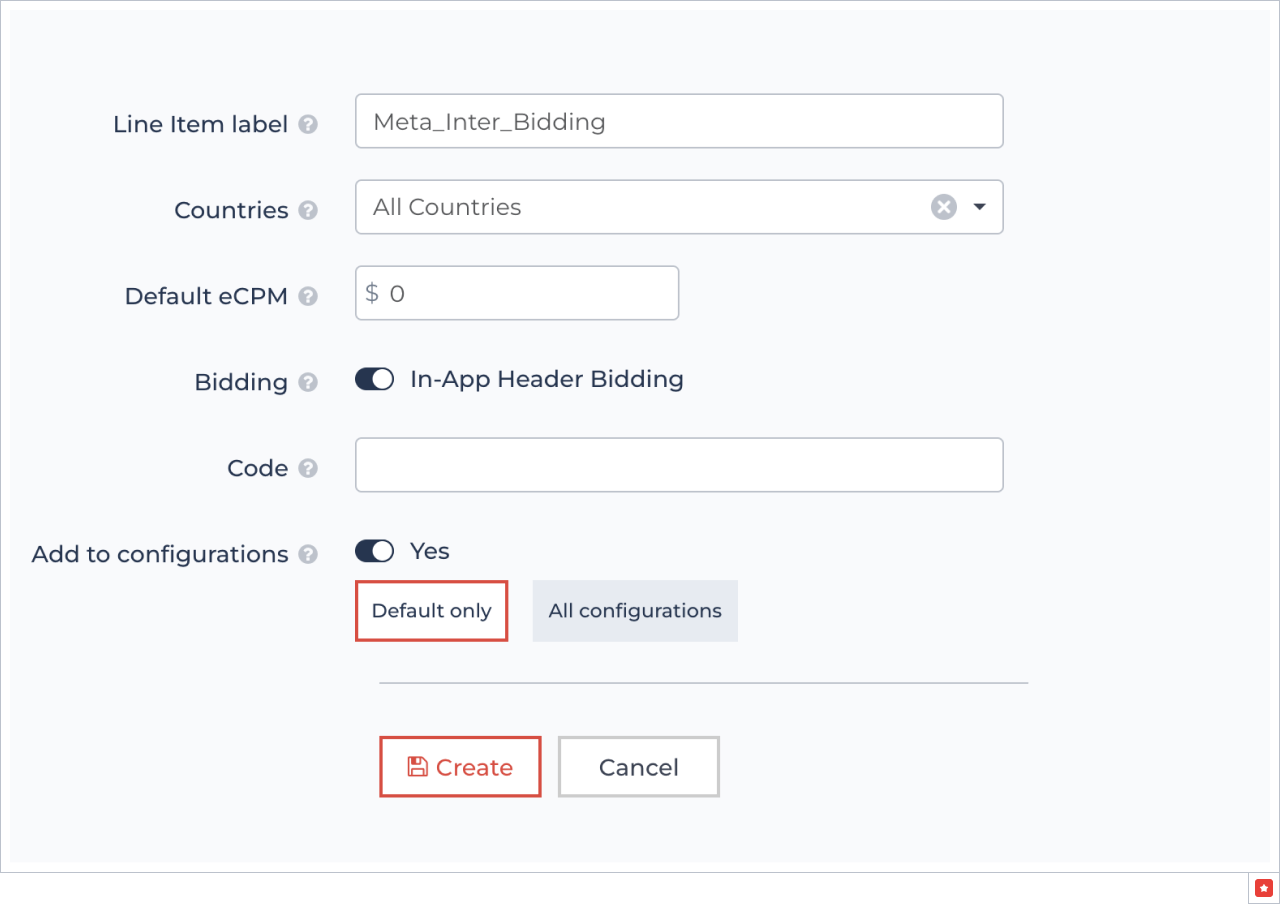Click the Countries question mark icon

click(309, 210)
